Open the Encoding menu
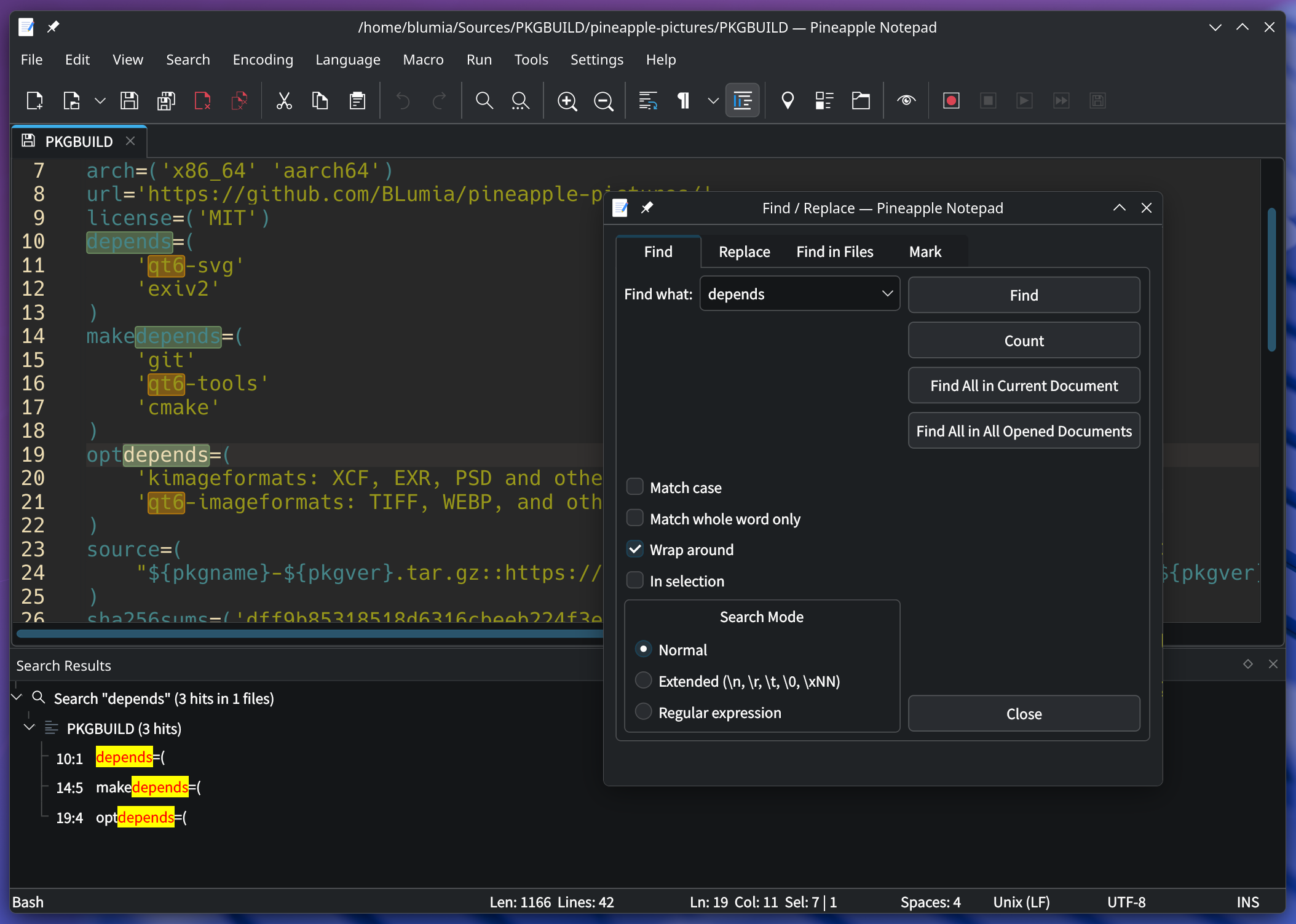 (x=263, y=60)
